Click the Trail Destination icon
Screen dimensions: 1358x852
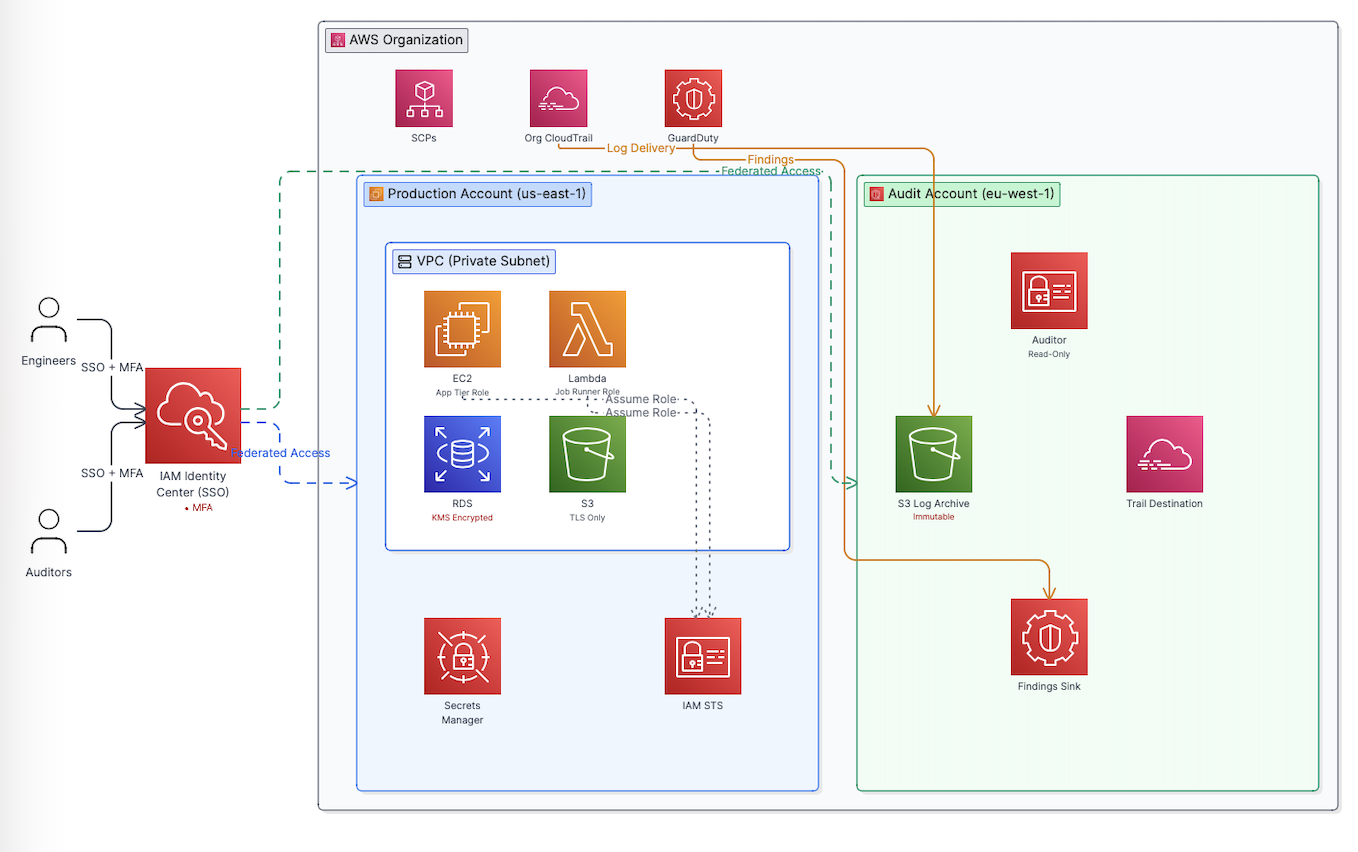1164,454
